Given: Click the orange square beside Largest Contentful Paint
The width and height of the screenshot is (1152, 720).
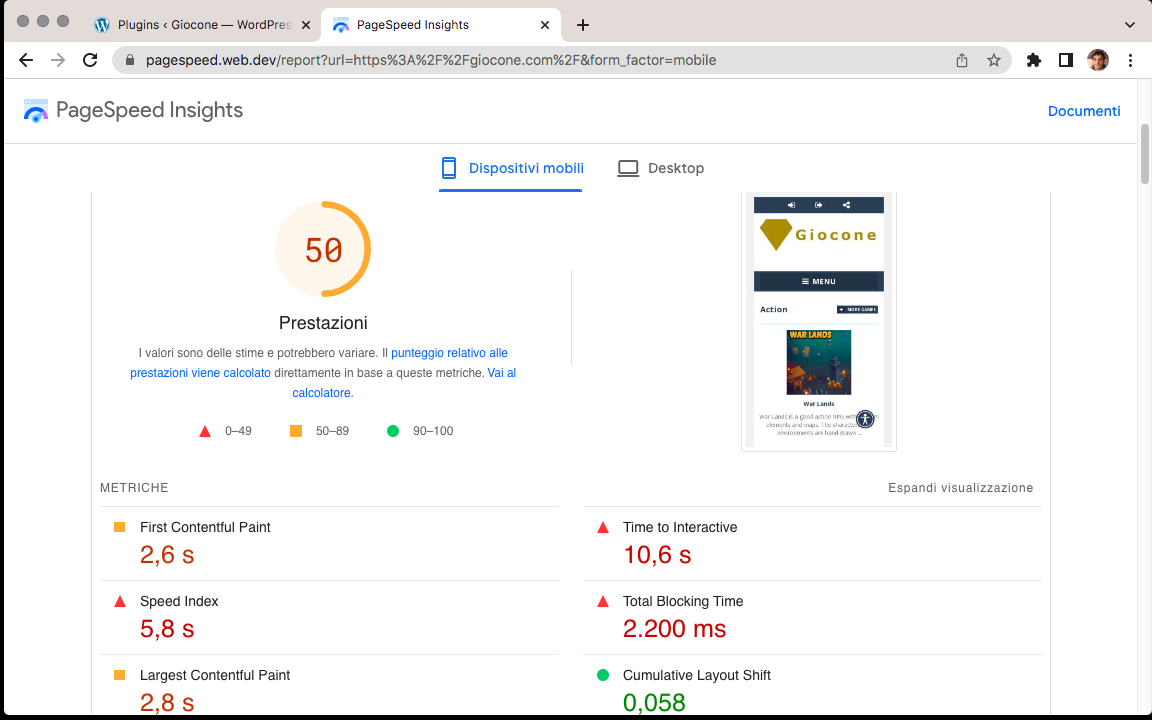Looking at the screenshot, I should 120,675.
